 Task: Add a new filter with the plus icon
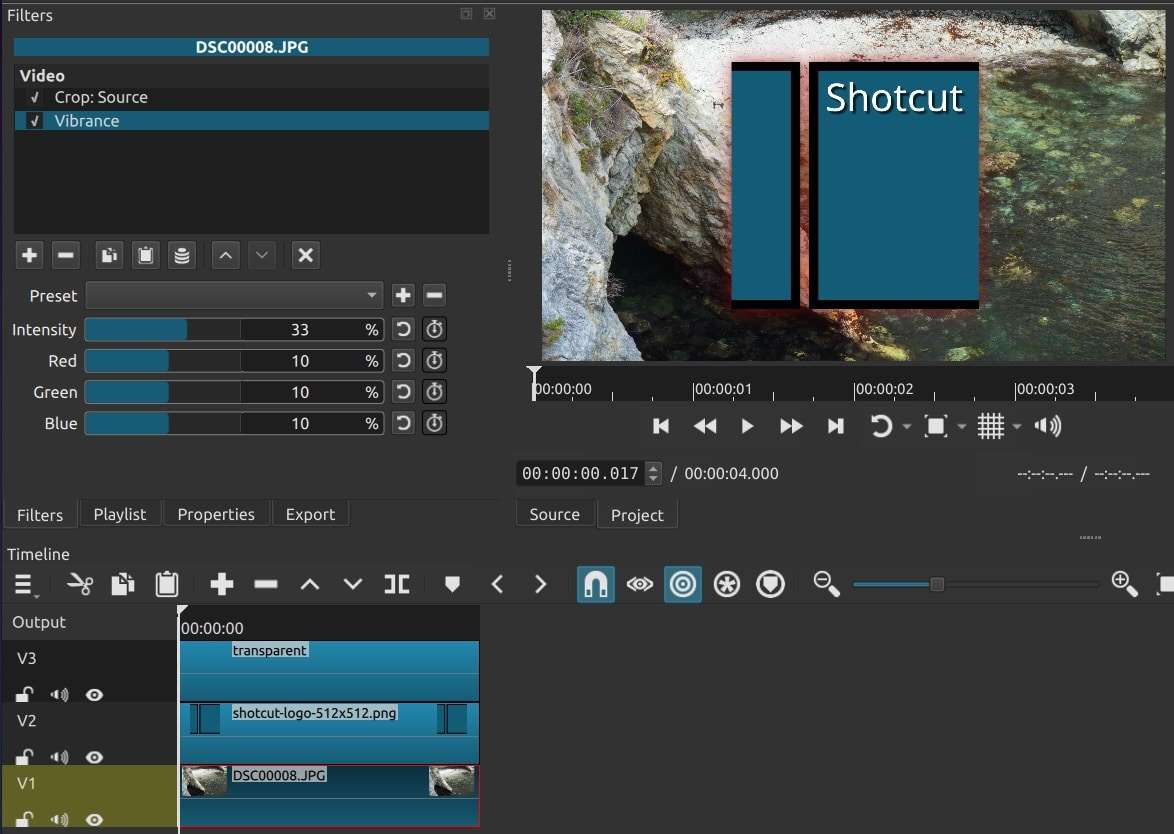point(29,255)
